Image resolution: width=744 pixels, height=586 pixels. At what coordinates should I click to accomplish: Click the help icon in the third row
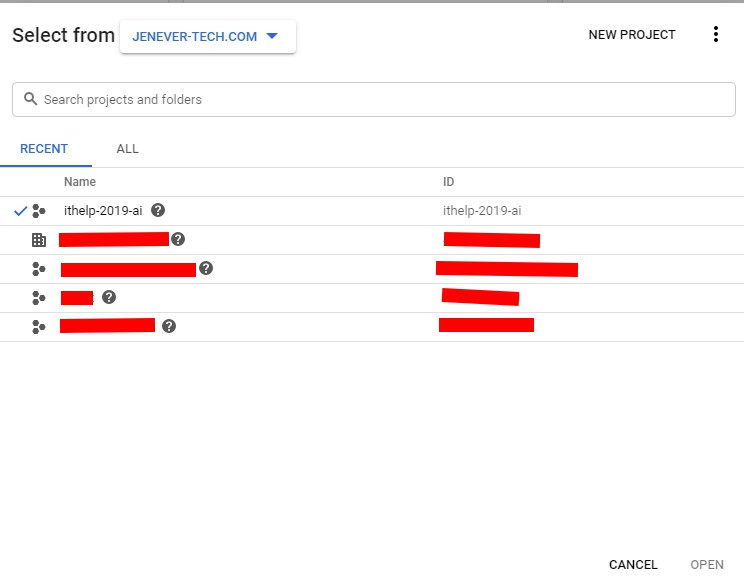tap(206, 268)
